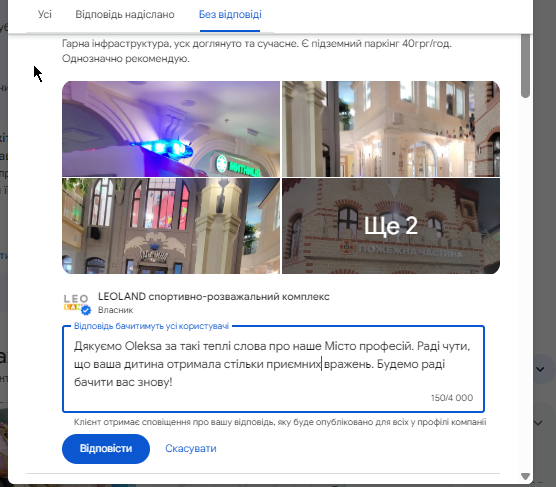Click the LEOLAND logo avatar

76,303
